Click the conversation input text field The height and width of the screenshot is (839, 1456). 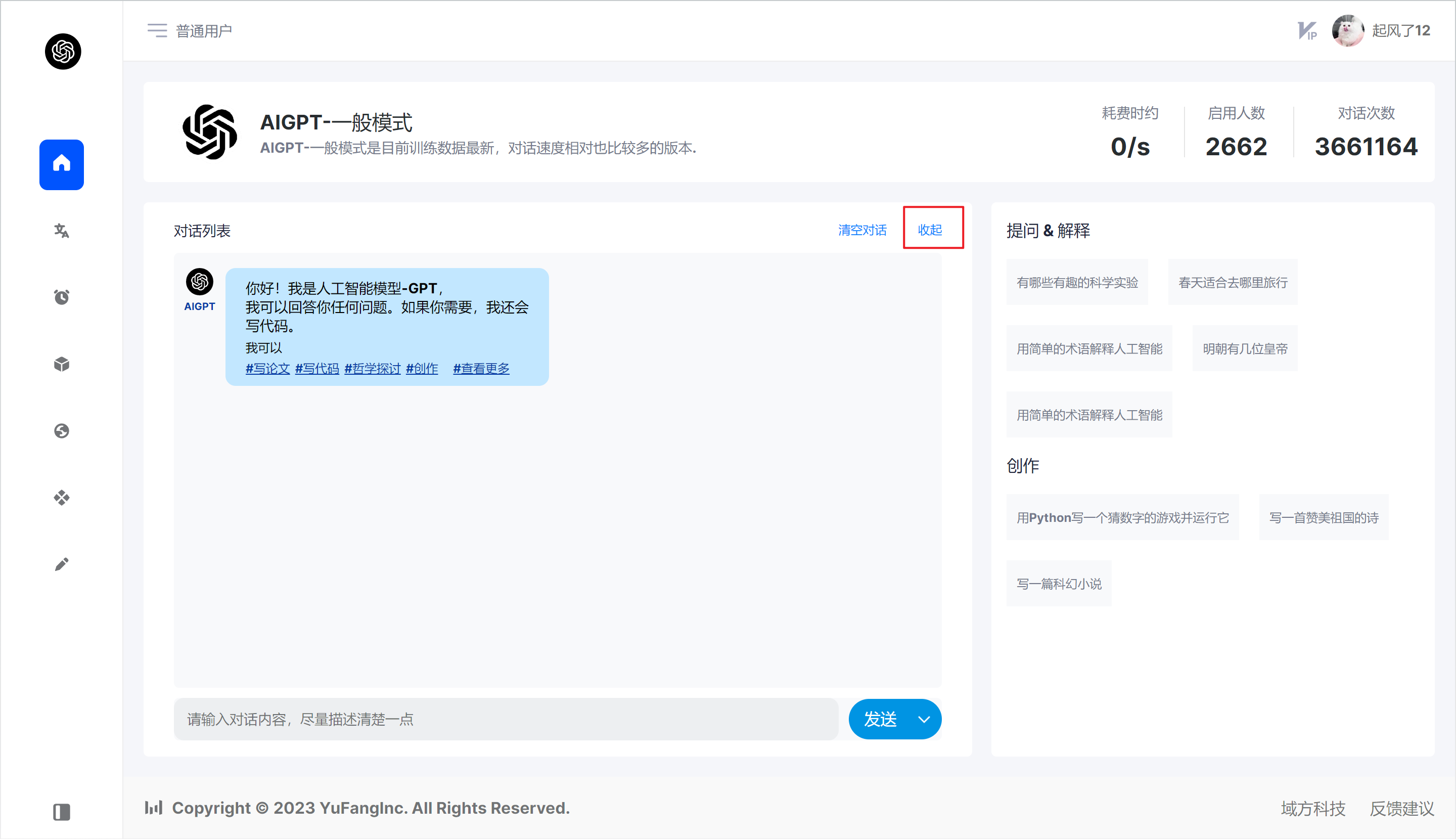pyautogui.click(x=506, y=719)
